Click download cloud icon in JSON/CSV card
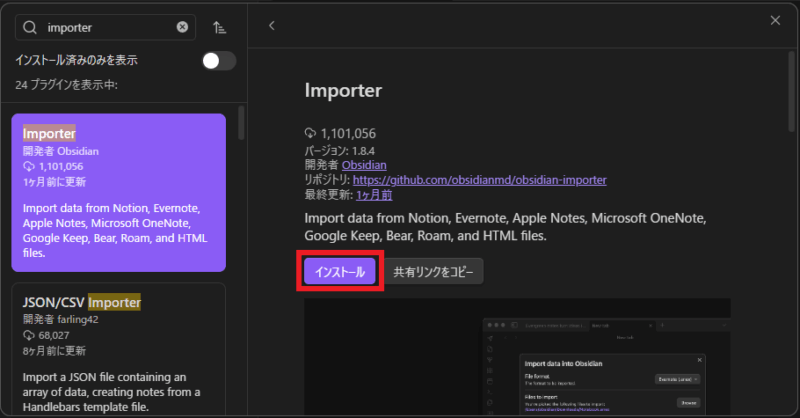Viewport: 800px width, 418px height. pyautogui.click(x=29, y=335)
